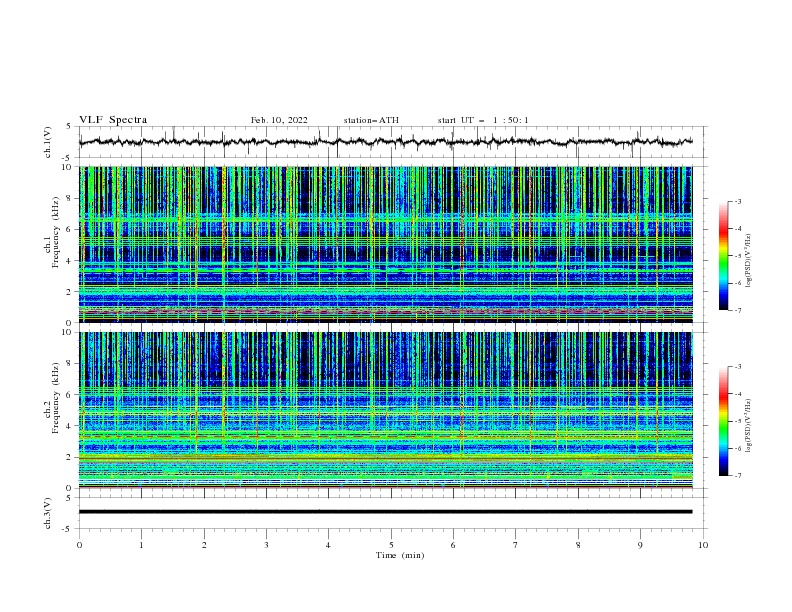
Task: Click the "VLF Spectra" plot title
Action: (x=113, y=120)
